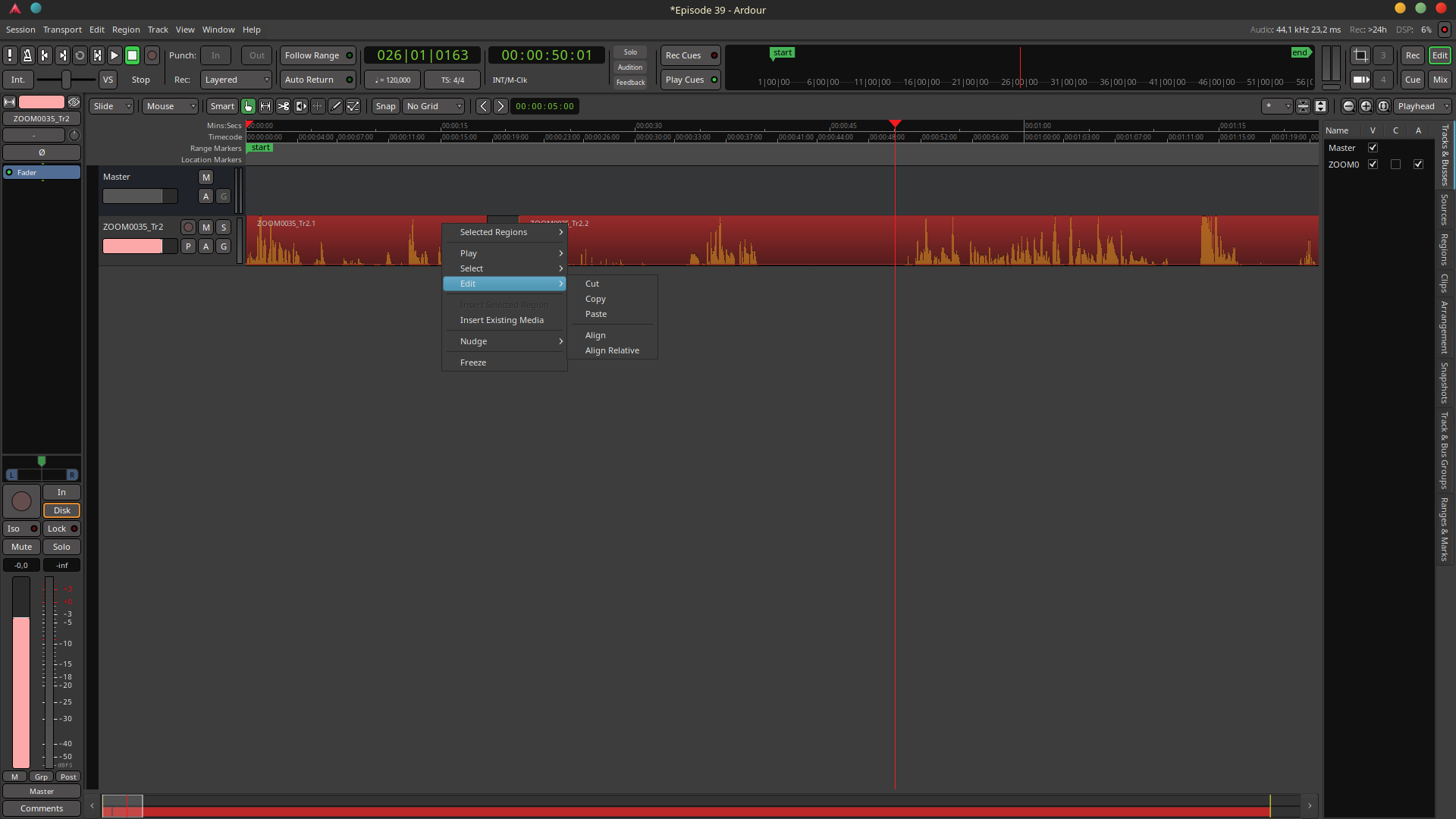1456x819 pixels.
Task: Click the MIDI panic exclamation icon
Action: 10,55
